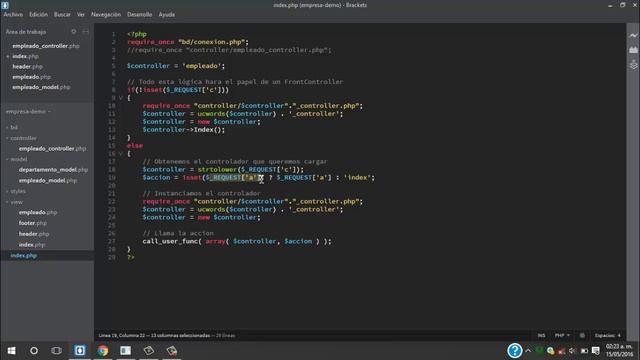The height and width of the screenshot is (360, 640).
Task: Switch to Brackets on the taskbar
Action: click(x=80, y=351)
